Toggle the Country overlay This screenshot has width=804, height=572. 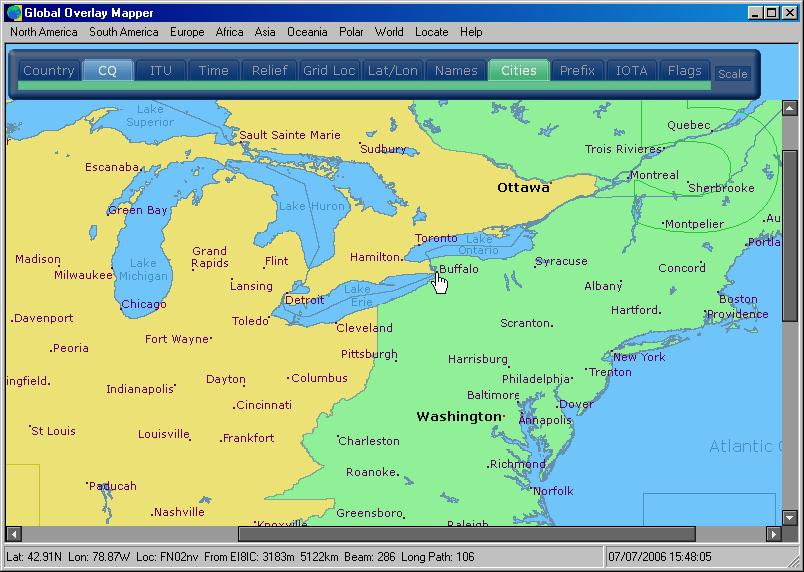(x=49, y=71)
